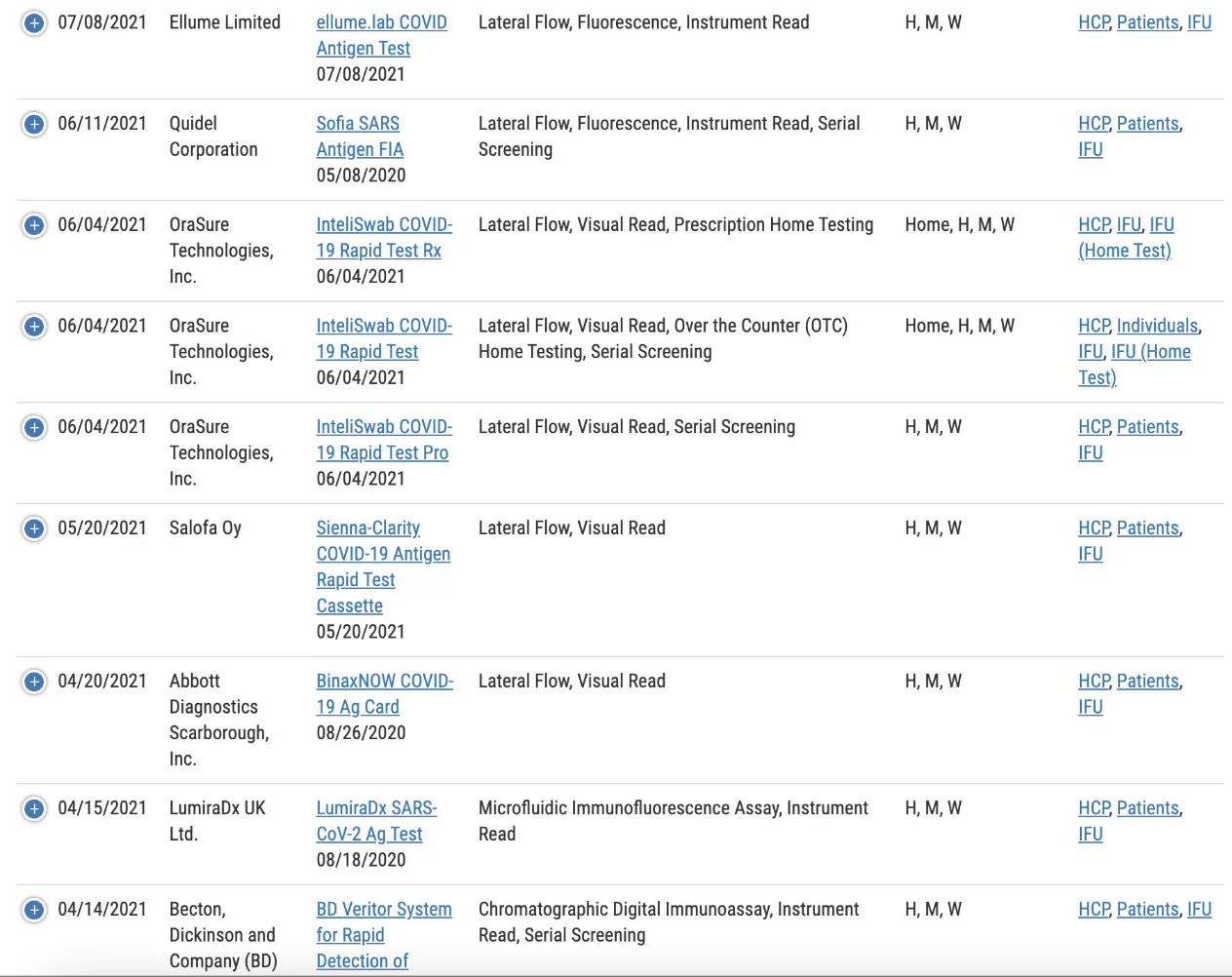Expand the Quidel Corporation row details

(34, 124)
